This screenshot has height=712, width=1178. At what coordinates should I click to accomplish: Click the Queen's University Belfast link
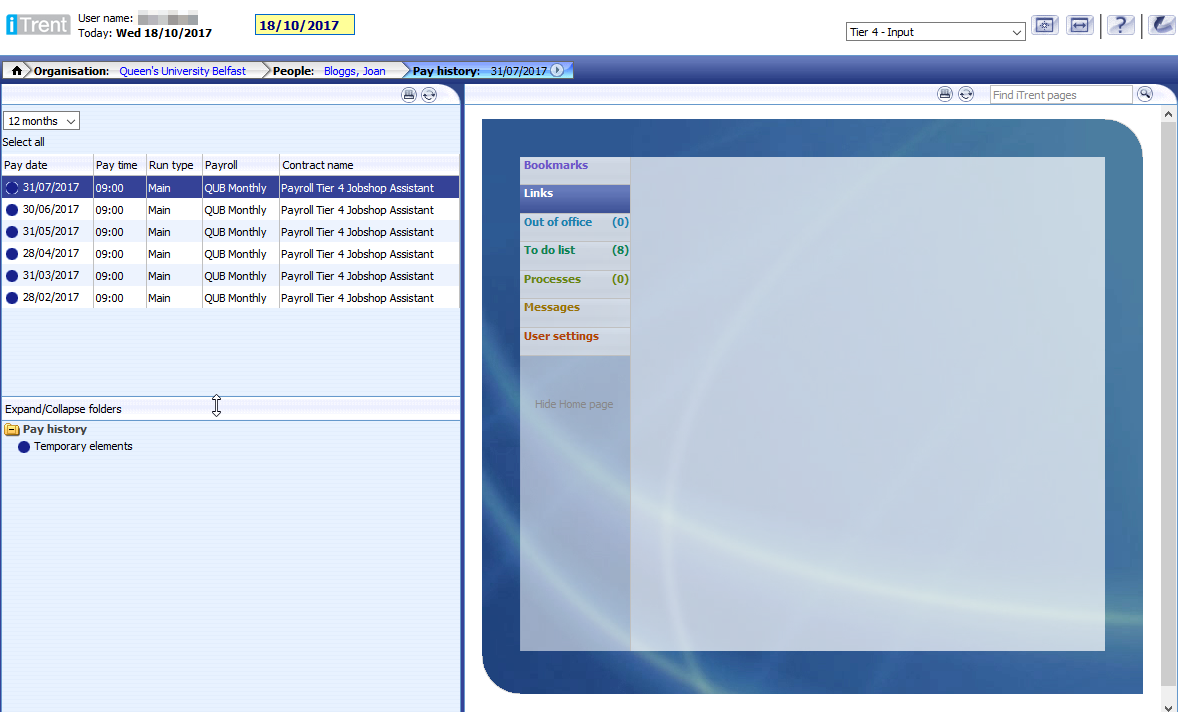tap(182, 71)
